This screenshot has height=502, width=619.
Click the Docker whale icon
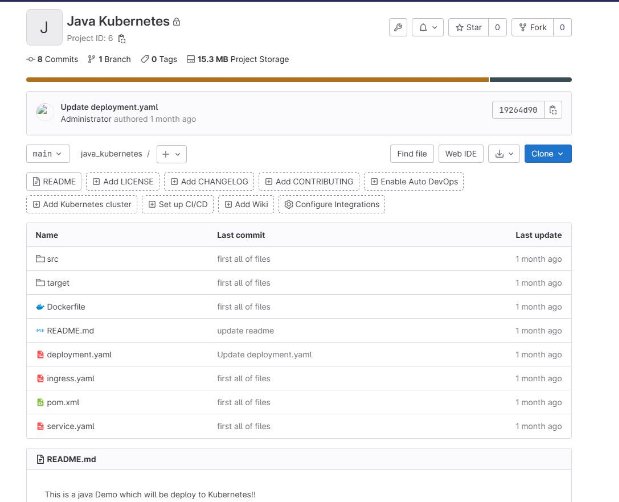(x=40, y=307)
